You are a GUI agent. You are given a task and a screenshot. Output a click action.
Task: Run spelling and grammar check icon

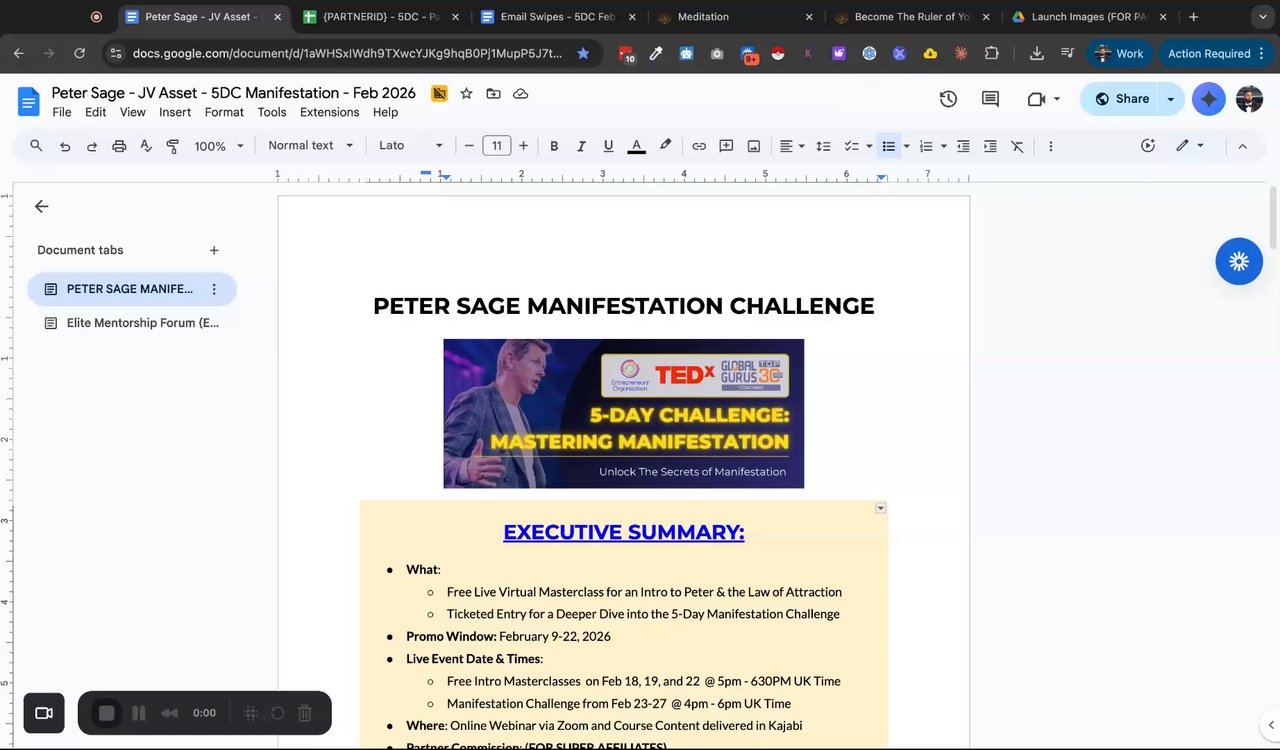(146, 146)
